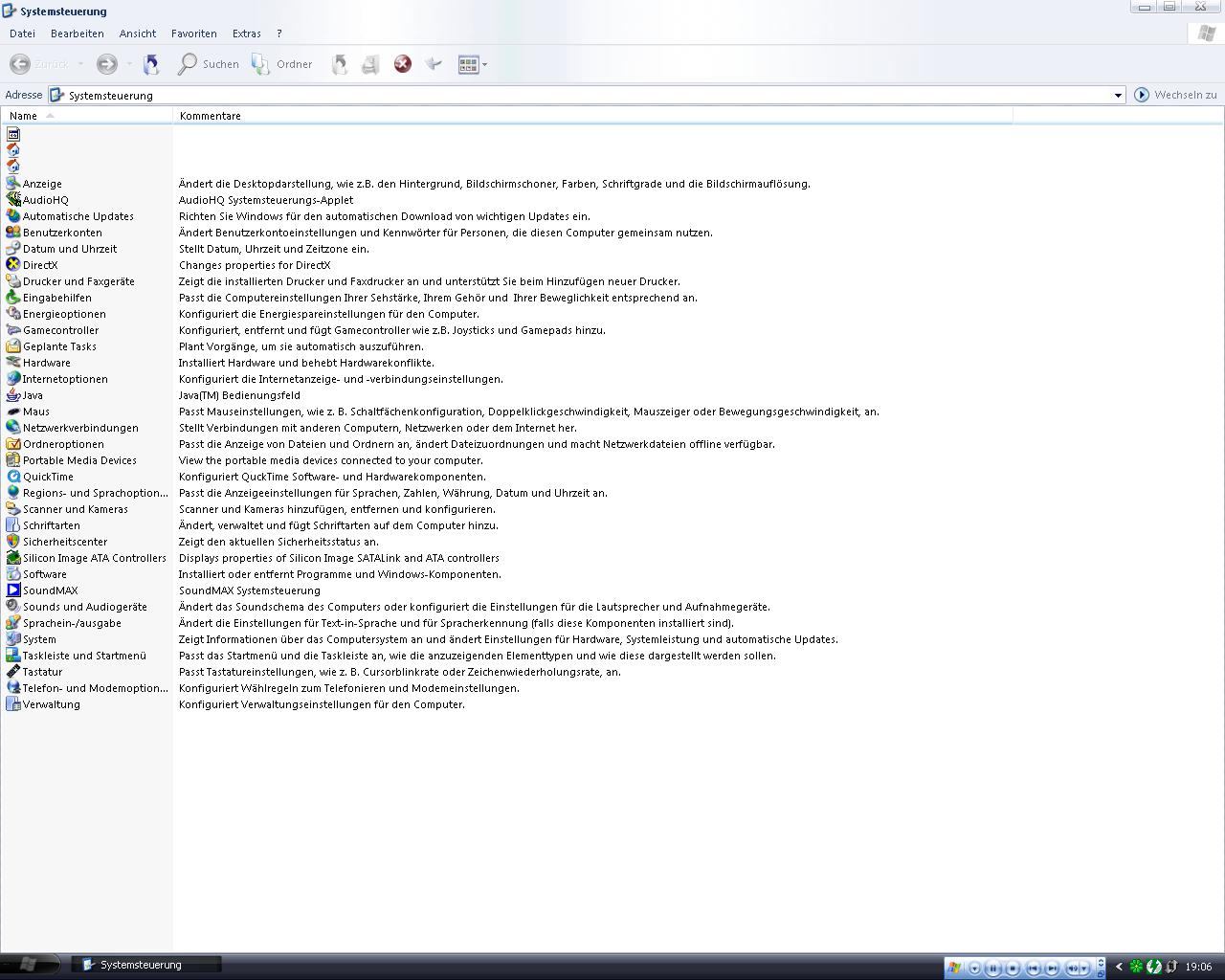Open the Datei menu
The image size is (1225, 980).
(x=22, y=33)
